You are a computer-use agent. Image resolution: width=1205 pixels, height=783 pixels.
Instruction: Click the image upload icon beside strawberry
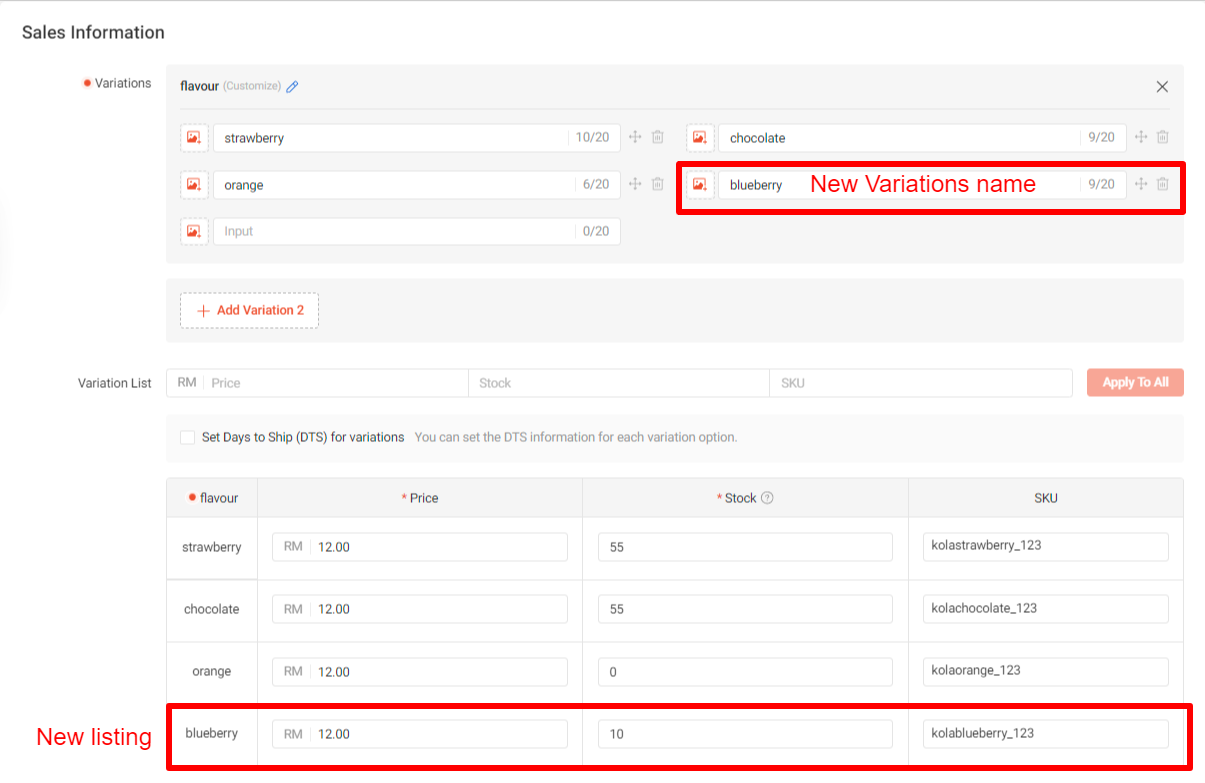click(x=194, y=138)
